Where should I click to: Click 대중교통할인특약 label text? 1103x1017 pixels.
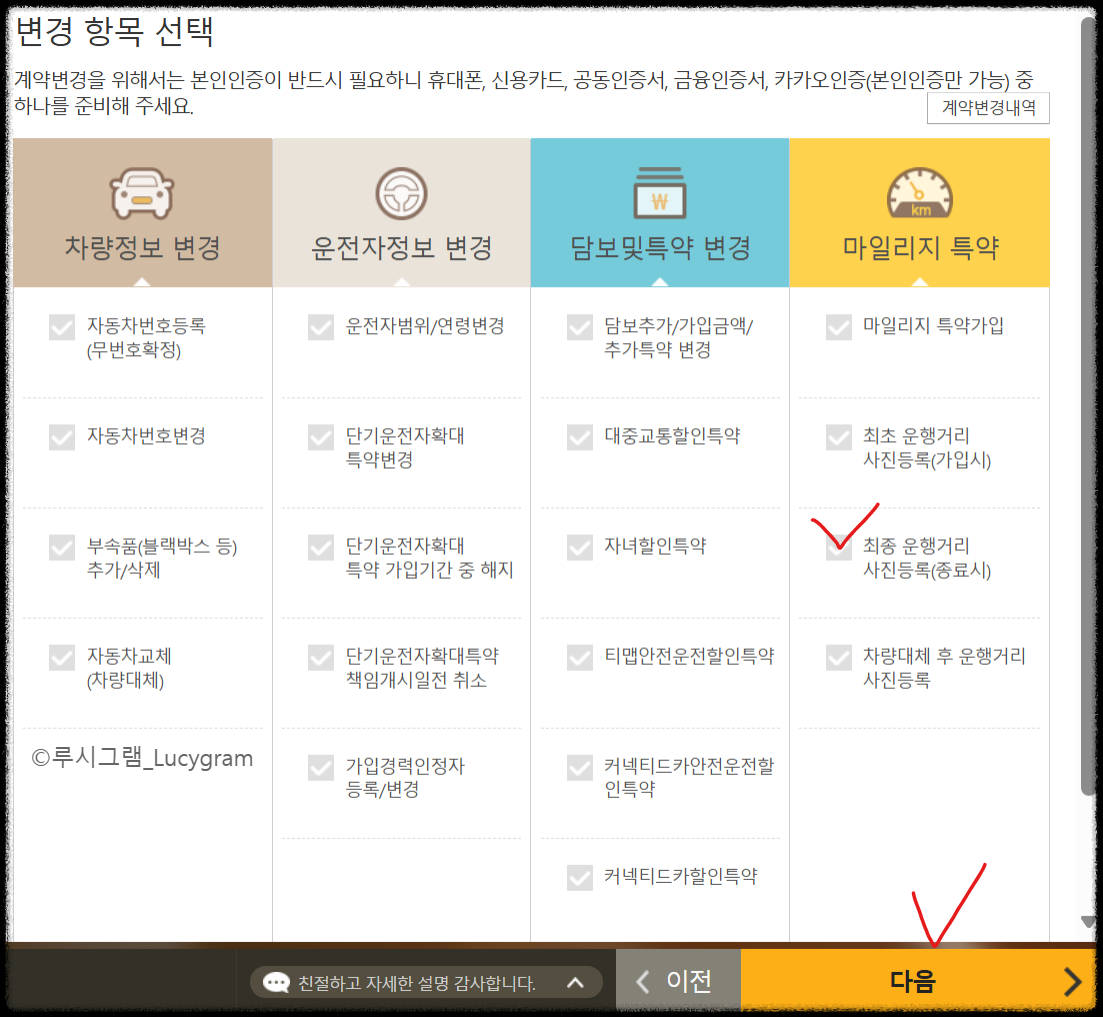(x=672, y=436)
